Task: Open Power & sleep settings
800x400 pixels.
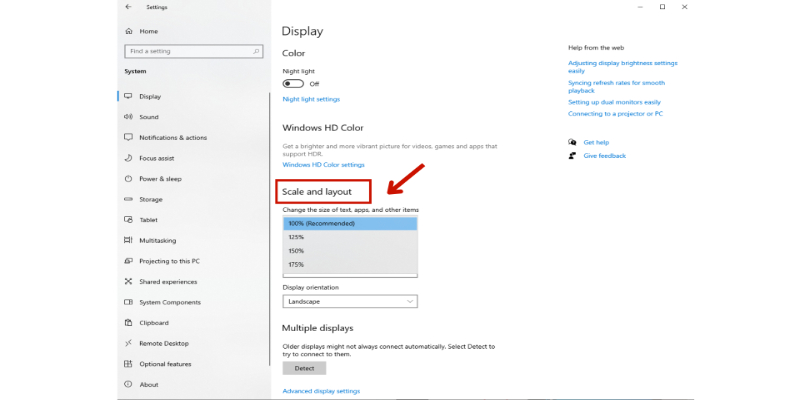Action: (160, 179)
